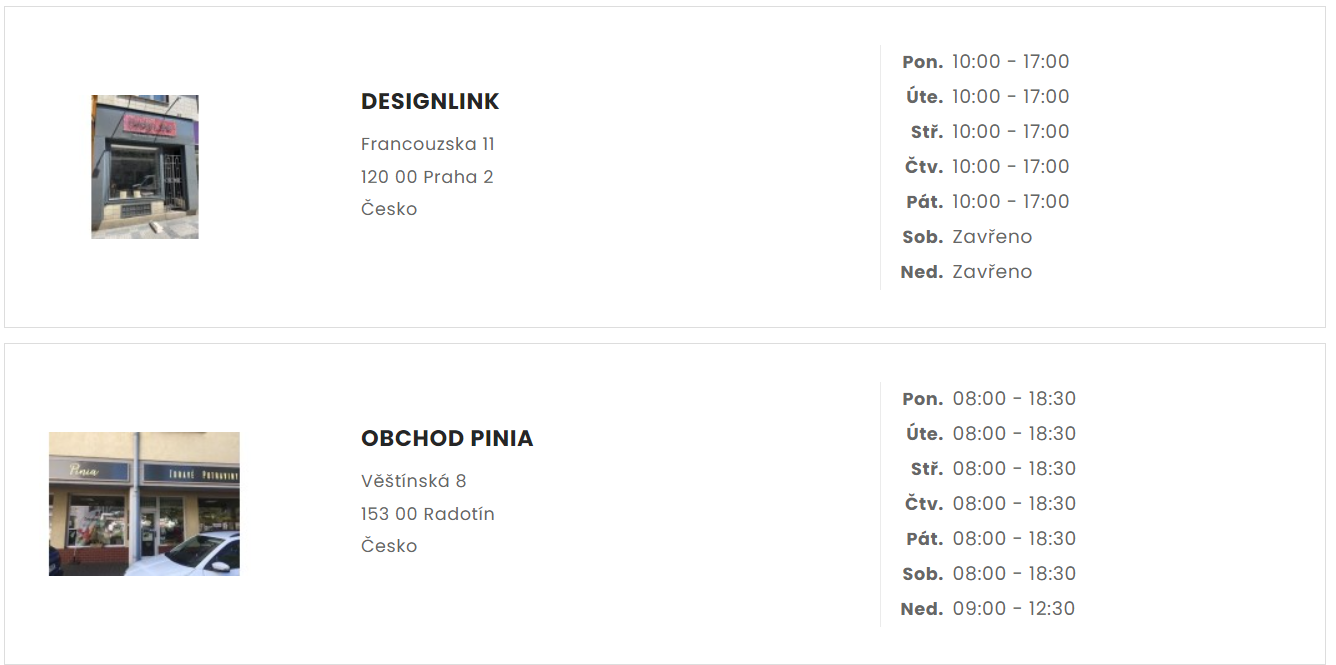Click DESIGNLINK Sunday Zavřeno entry

992,272
